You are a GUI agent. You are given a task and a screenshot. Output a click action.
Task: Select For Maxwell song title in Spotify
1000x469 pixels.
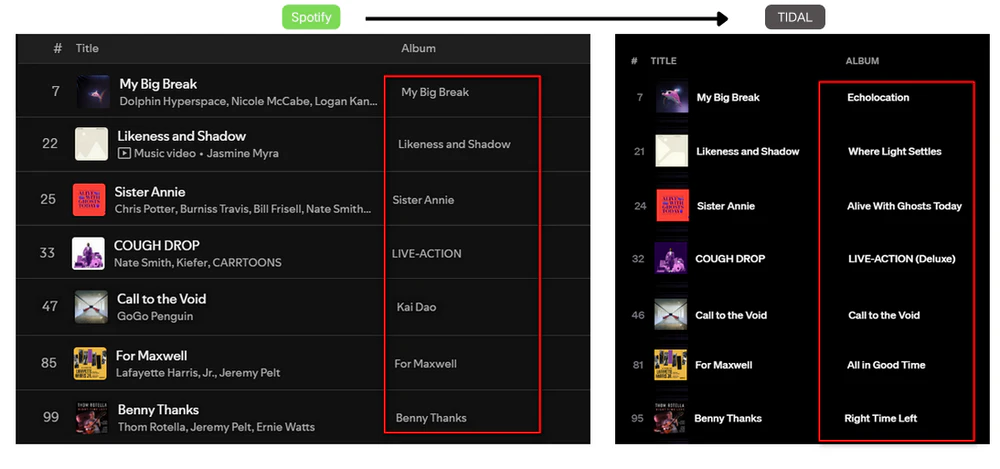152,355
